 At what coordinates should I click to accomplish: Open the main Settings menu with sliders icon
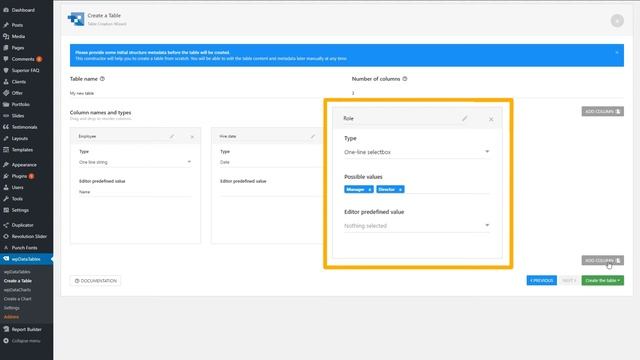(x=20, y=210)
